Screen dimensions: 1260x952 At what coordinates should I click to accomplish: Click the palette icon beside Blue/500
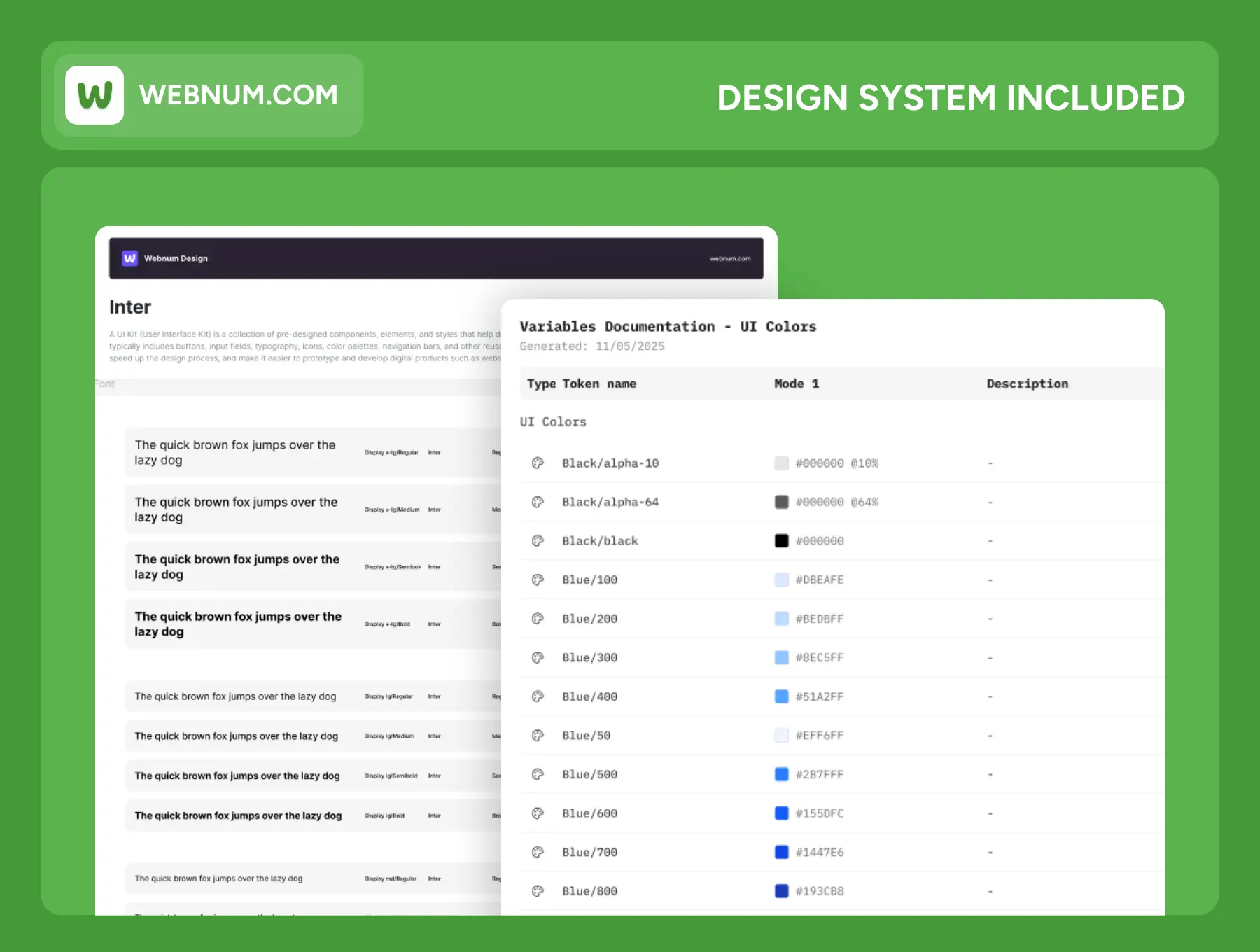tap(538, 774)
